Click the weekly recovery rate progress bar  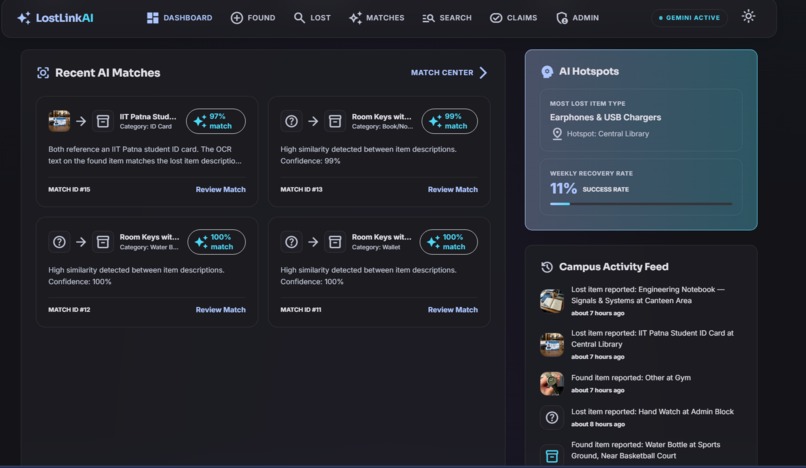641,204
